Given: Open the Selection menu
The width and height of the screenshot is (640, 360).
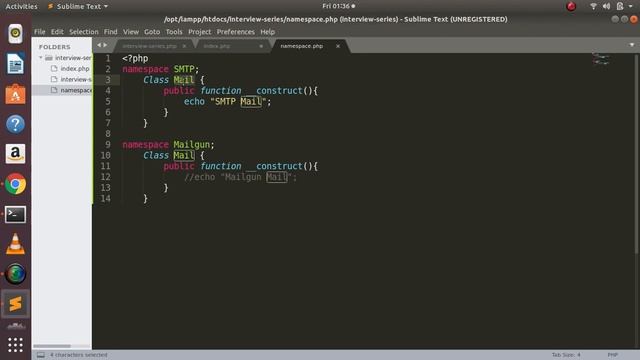Looking at the screenshot, I should coord(84,32).
